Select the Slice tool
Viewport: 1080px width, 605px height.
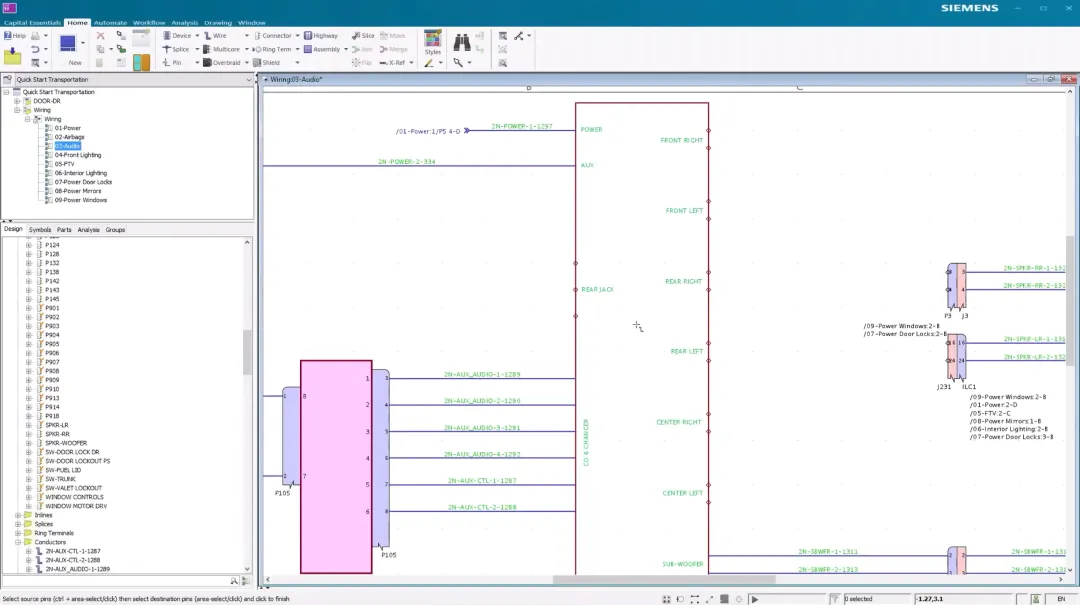coord(363,35)
